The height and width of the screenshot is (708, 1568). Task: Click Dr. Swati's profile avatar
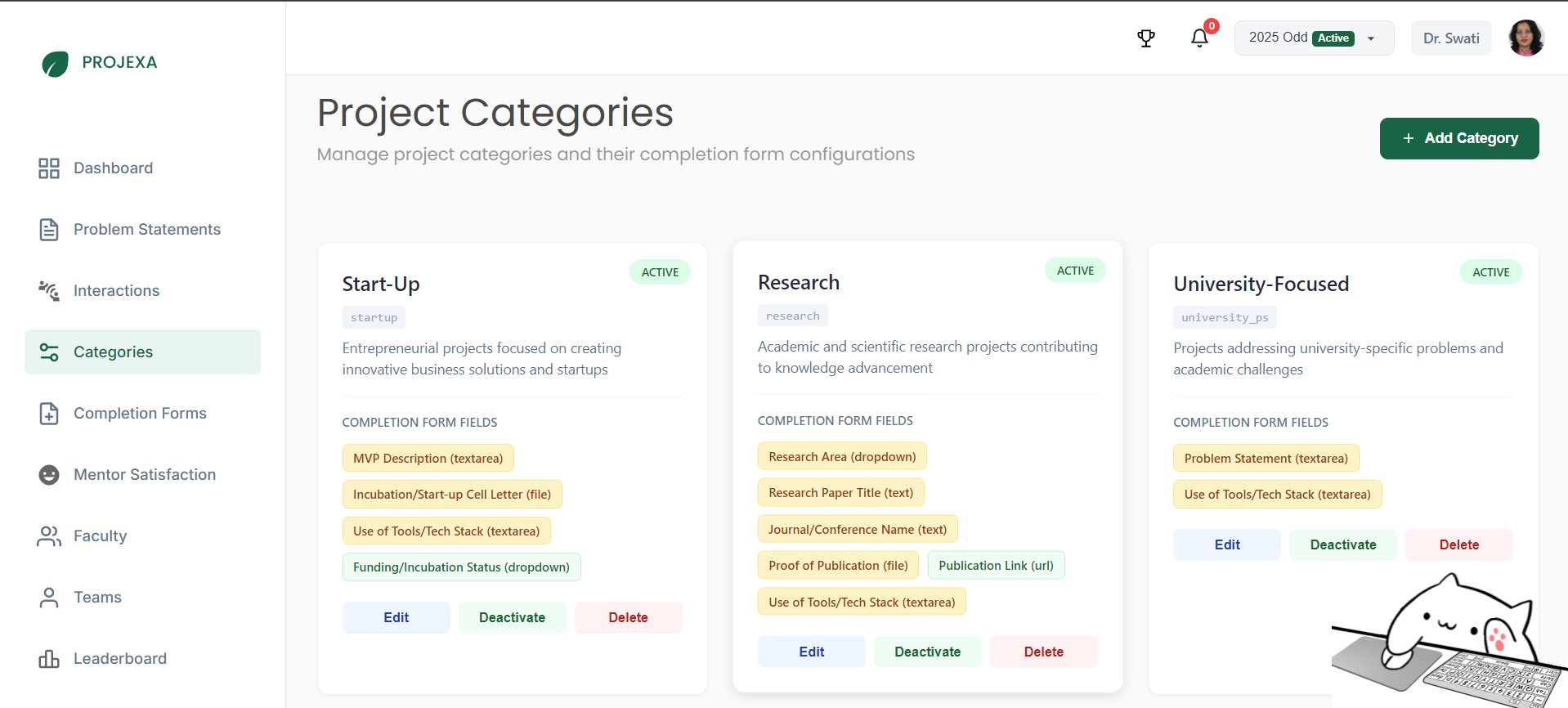1526,38
